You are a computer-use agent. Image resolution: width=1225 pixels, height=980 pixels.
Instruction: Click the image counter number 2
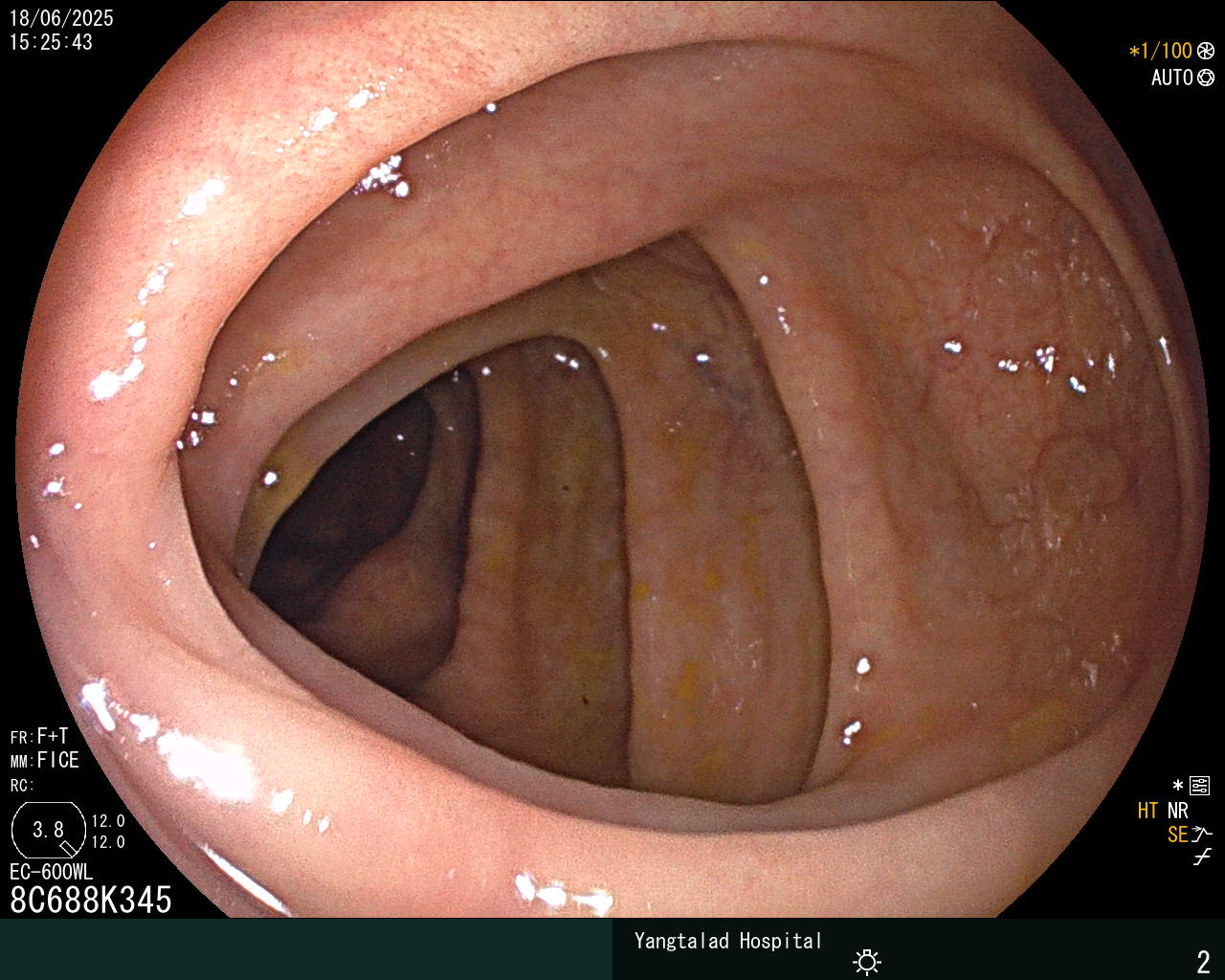click(1204, 961)
